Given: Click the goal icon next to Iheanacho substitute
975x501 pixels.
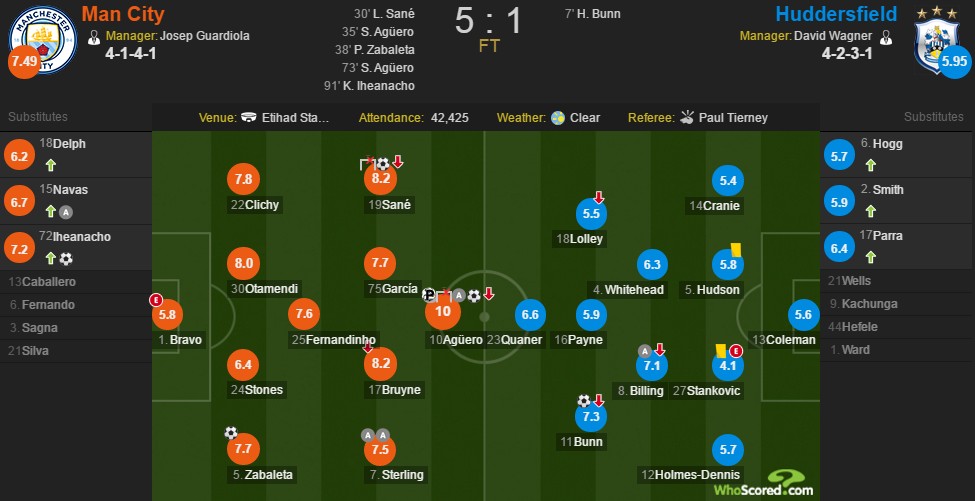Looking at the screenshot, I should pyautogui.click(x=66, y=259).
